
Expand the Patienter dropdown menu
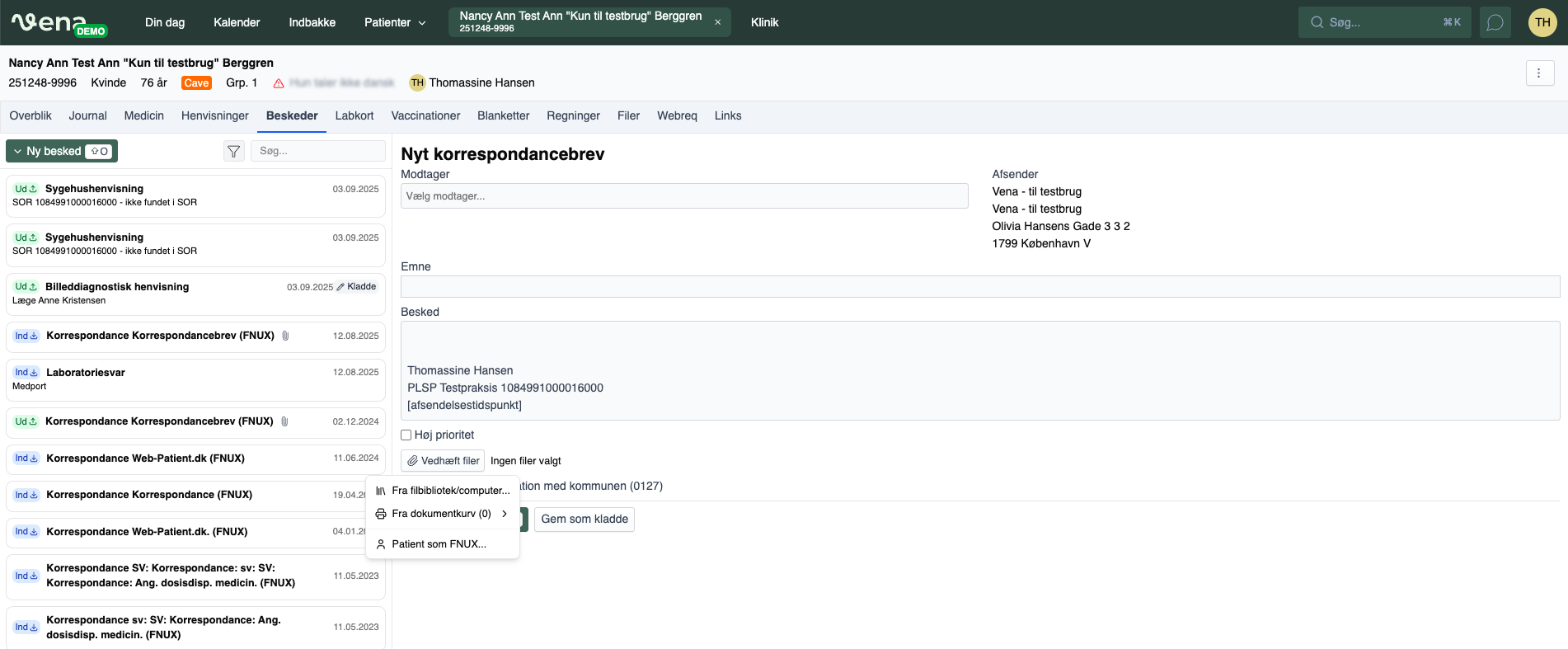[x=395, y=22]
